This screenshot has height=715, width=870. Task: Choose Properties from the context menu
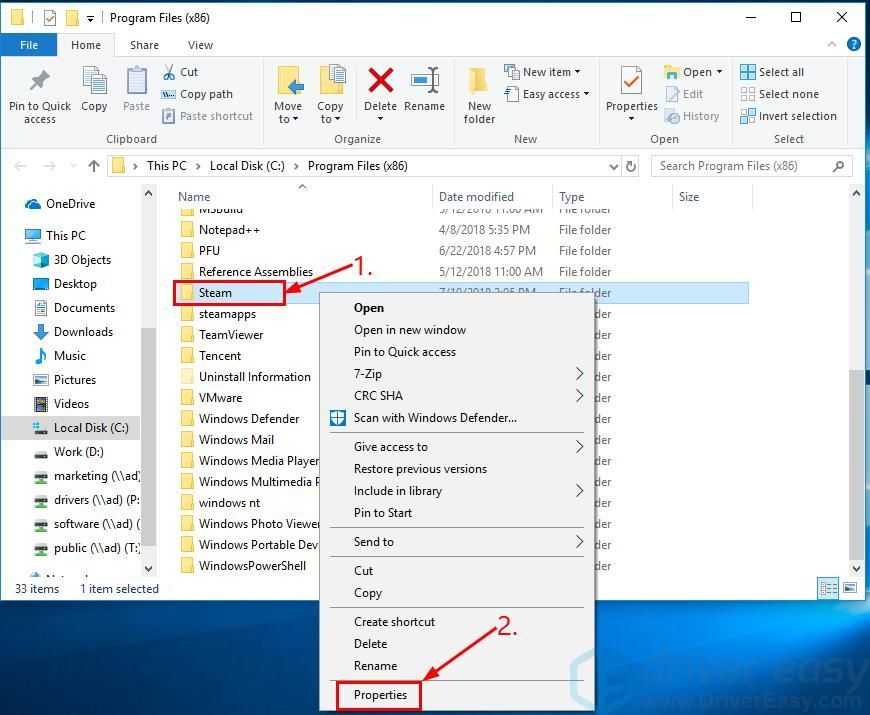[x=380, y=695]
